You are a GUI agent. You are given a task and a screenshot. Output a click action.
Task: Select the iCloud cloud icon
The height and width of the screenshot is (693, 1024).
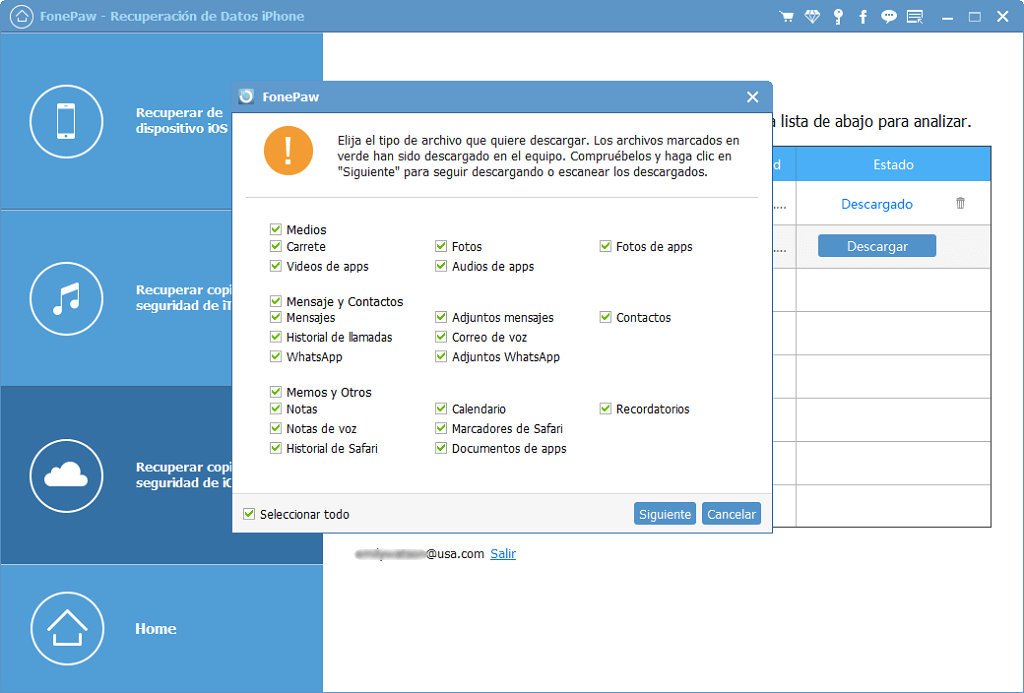point(66,475)
